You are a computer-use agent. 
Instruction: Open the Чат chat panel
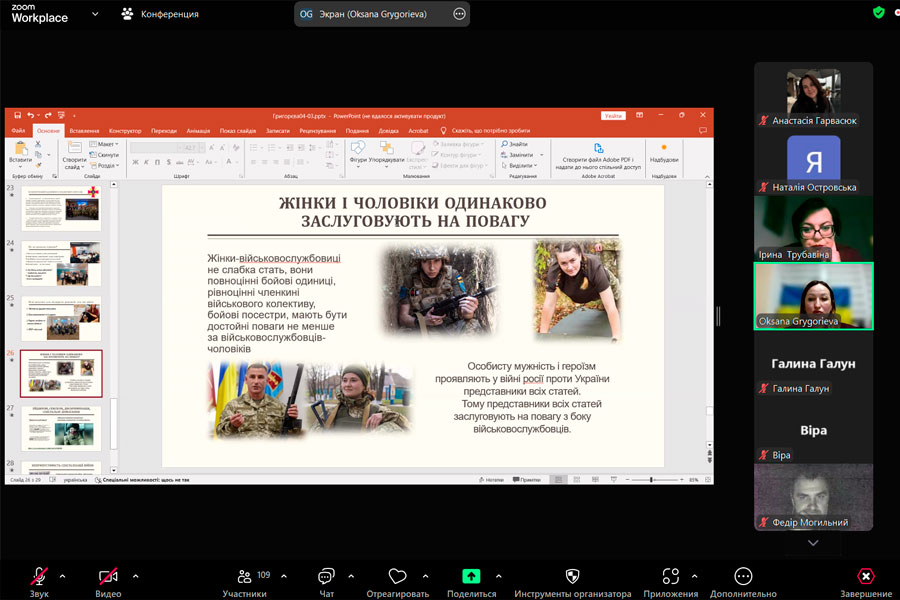coord(326,577)
